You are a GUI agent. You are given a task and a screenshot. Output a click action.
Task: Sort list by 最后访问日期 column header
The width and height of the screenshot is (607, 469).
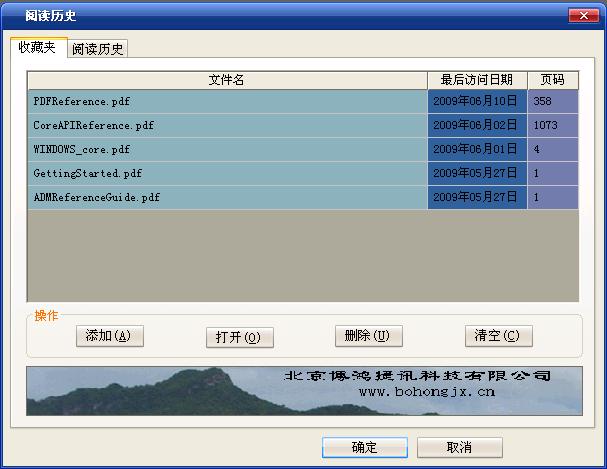tap(477, 80)
